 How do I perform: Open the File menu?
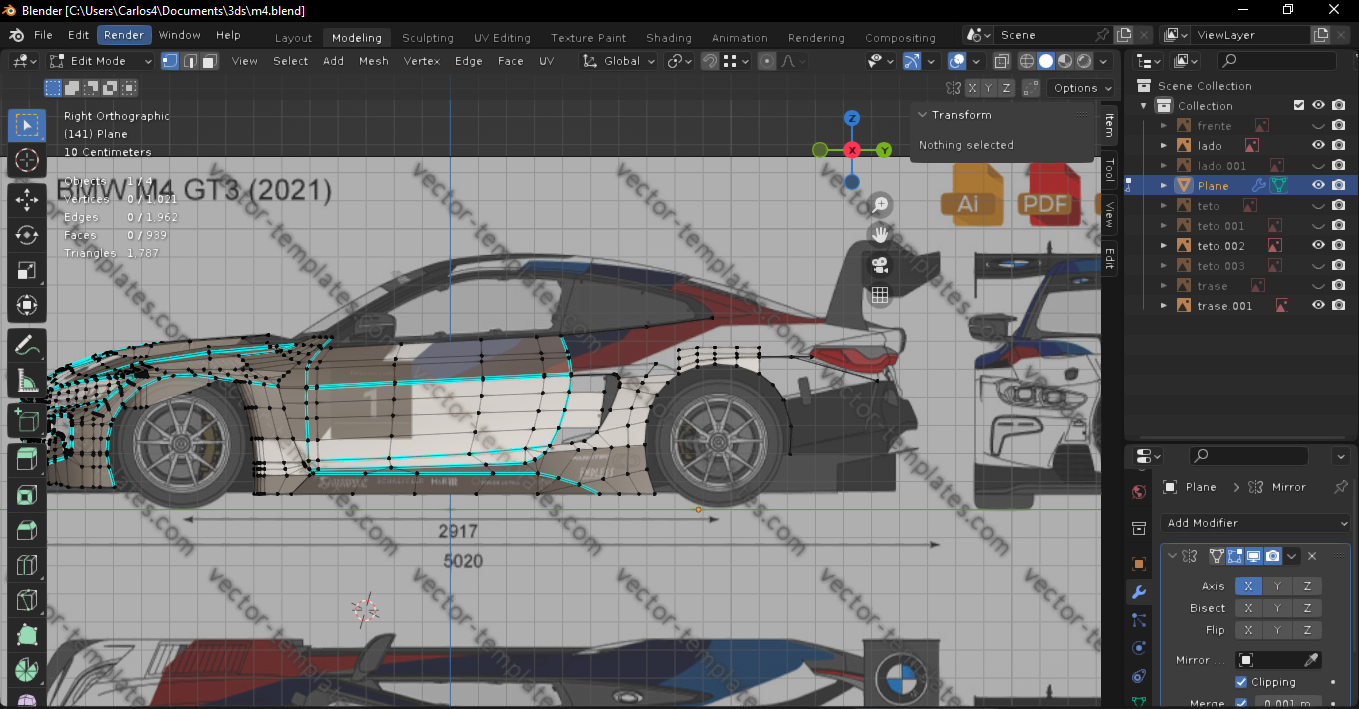(43, 35)
